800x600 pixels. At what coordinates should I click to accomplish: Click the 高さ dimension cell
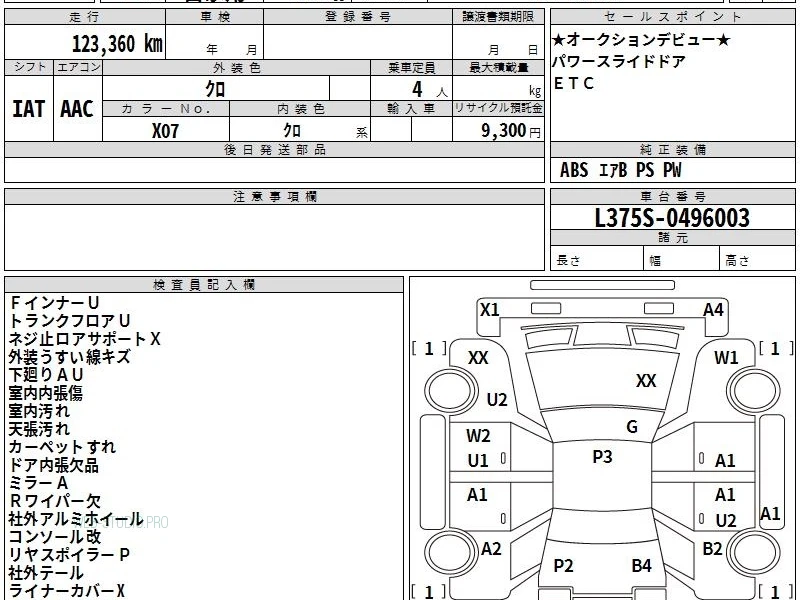[757, 258]
